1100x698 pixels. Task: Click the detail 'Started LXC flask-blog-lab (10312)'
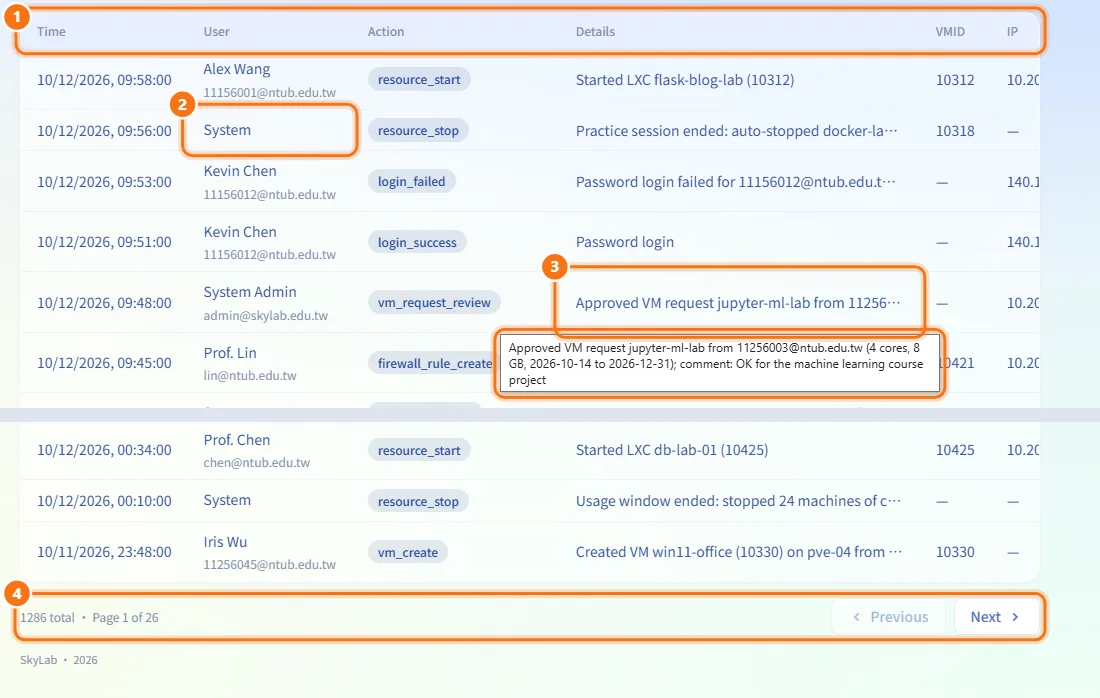(x=685, y=80)
